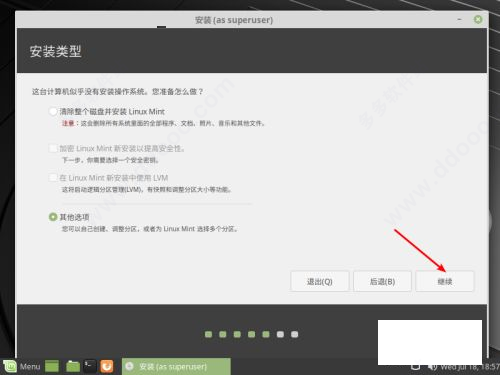The height and width of the screenshot is (375, 500).
Task: Minimize the installer window
Action: point(459,20)
